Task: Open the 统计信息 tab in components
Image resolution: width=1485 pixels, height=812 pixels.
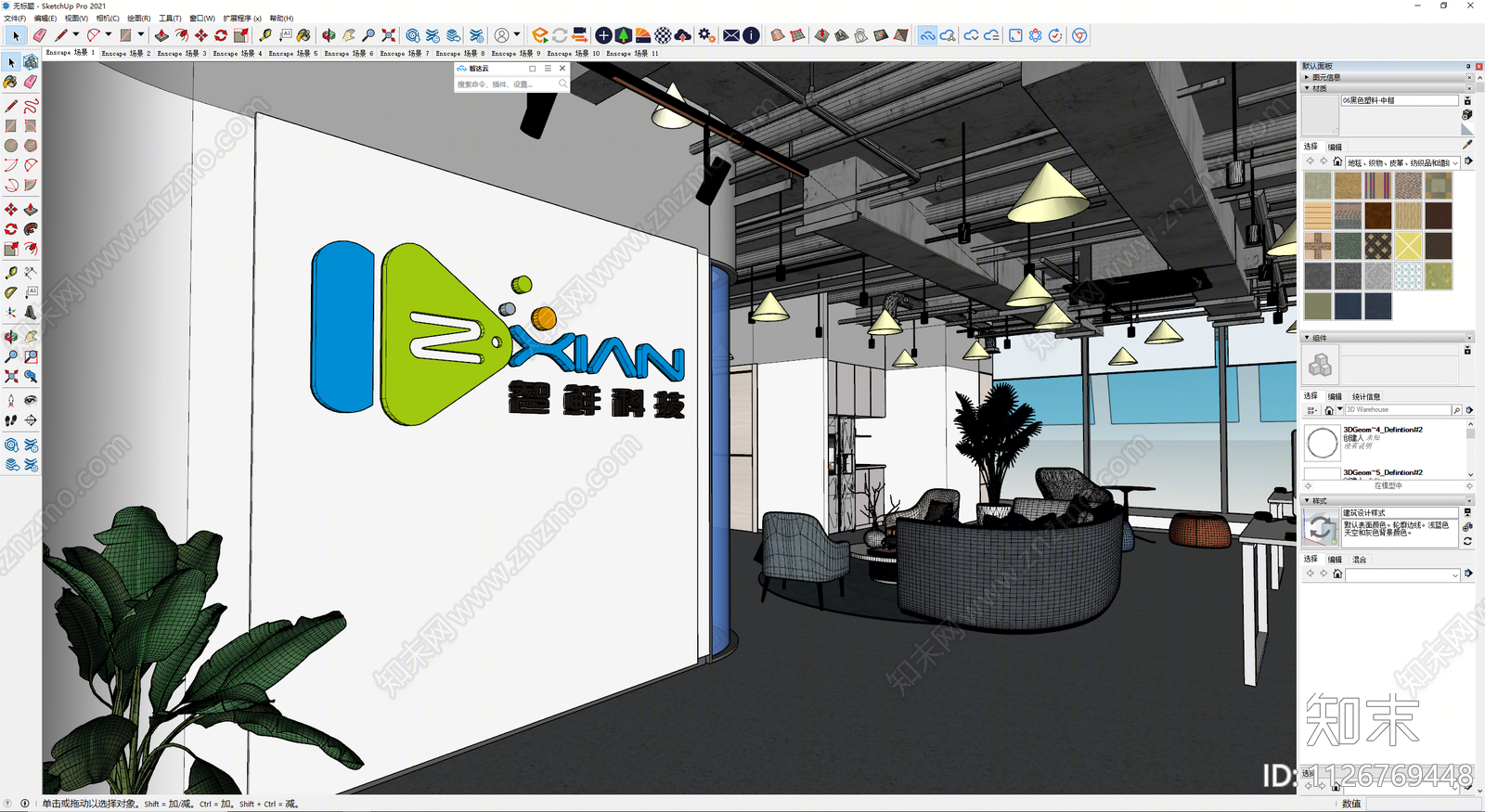Action: click(x=1366, y=396)
